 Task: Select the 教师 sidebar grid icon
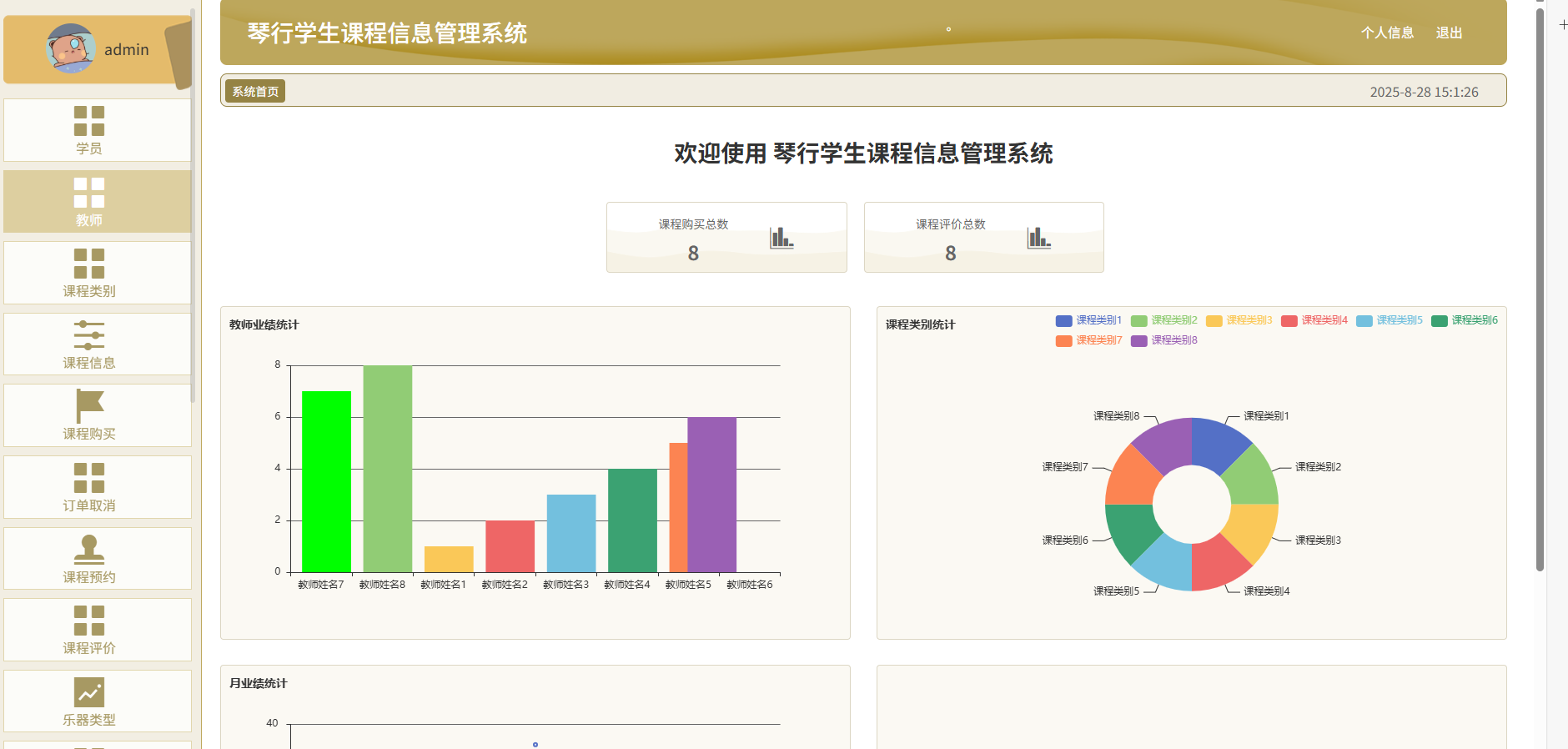pyautogui.click(x=89, y=193)
